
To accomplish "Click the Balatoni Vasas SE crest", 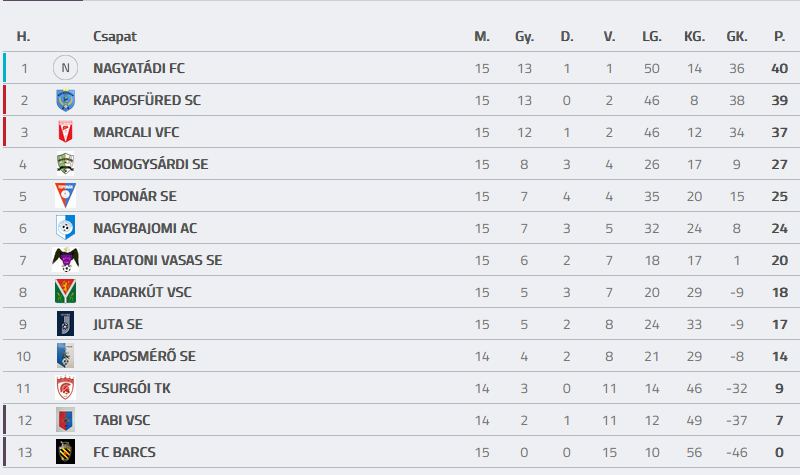I will point(65,260).
